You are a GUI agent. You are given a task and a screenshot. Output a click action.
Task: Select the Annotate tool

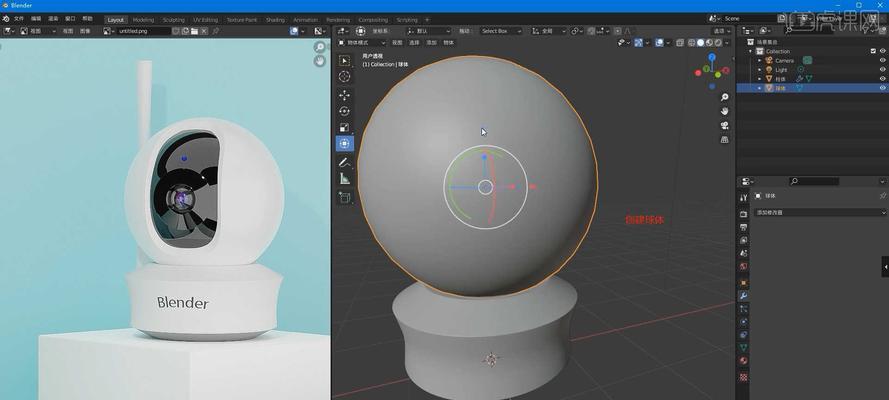pyautogui.click(x=344, y=163)
